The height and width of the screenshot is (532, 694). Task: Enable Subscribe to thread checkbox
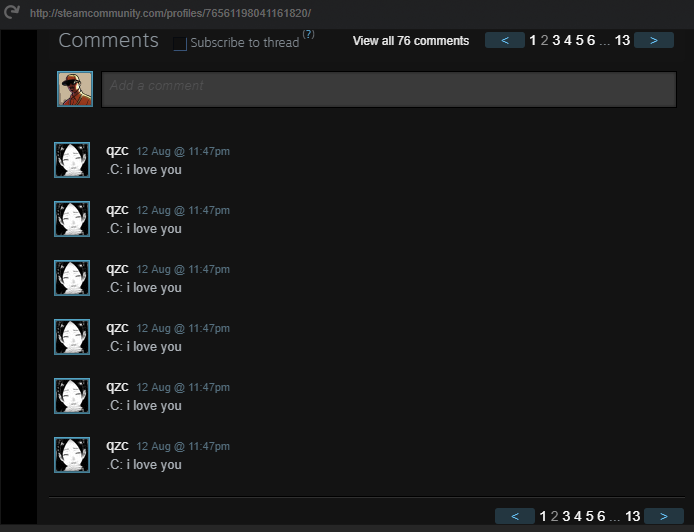[180, 43]
